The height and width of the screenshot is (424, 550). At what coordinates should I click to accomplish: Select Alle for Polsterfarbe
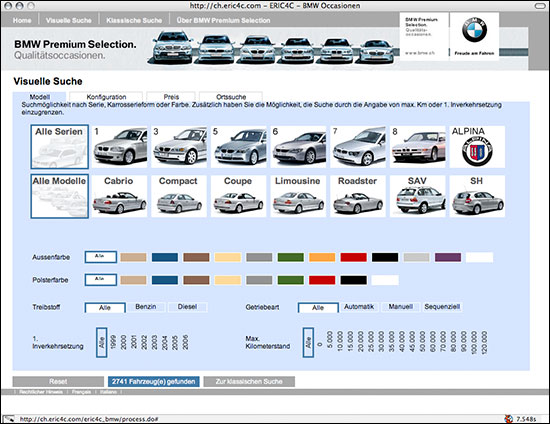(x=101, y=280)
